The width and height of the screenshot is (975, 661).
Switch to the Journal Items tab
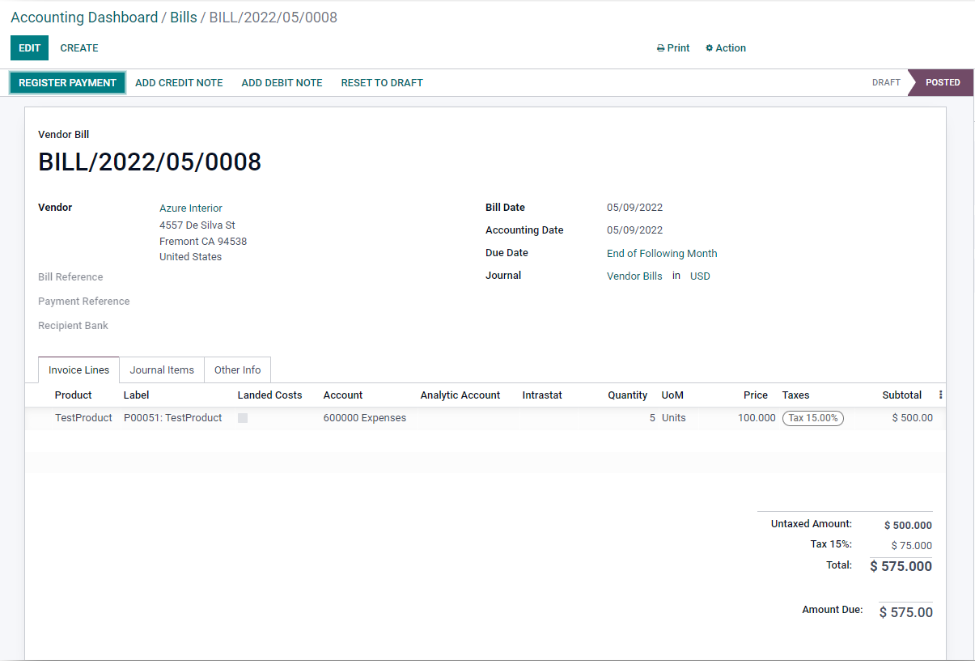click(162, 370)
